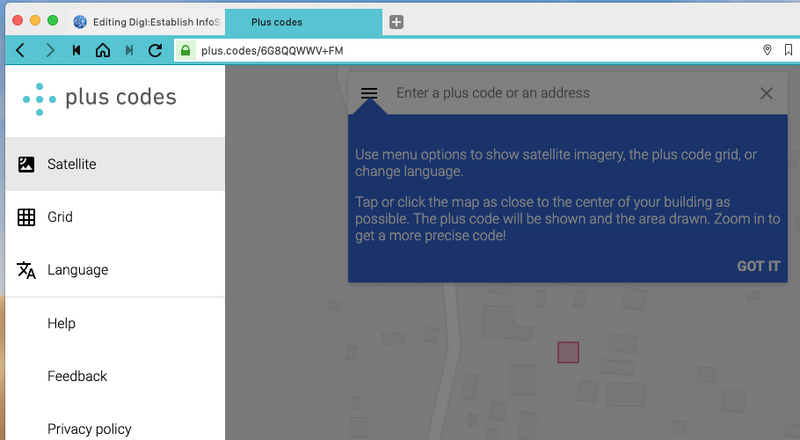Go to the browser home page
800x440 pixels.
click(x=103, y=50)
